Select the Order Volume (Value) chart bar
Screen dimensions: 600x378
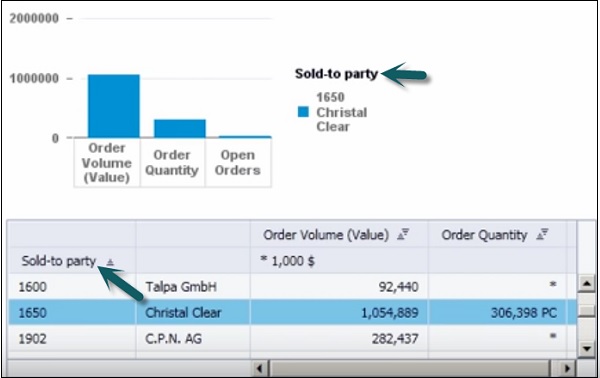114,106
